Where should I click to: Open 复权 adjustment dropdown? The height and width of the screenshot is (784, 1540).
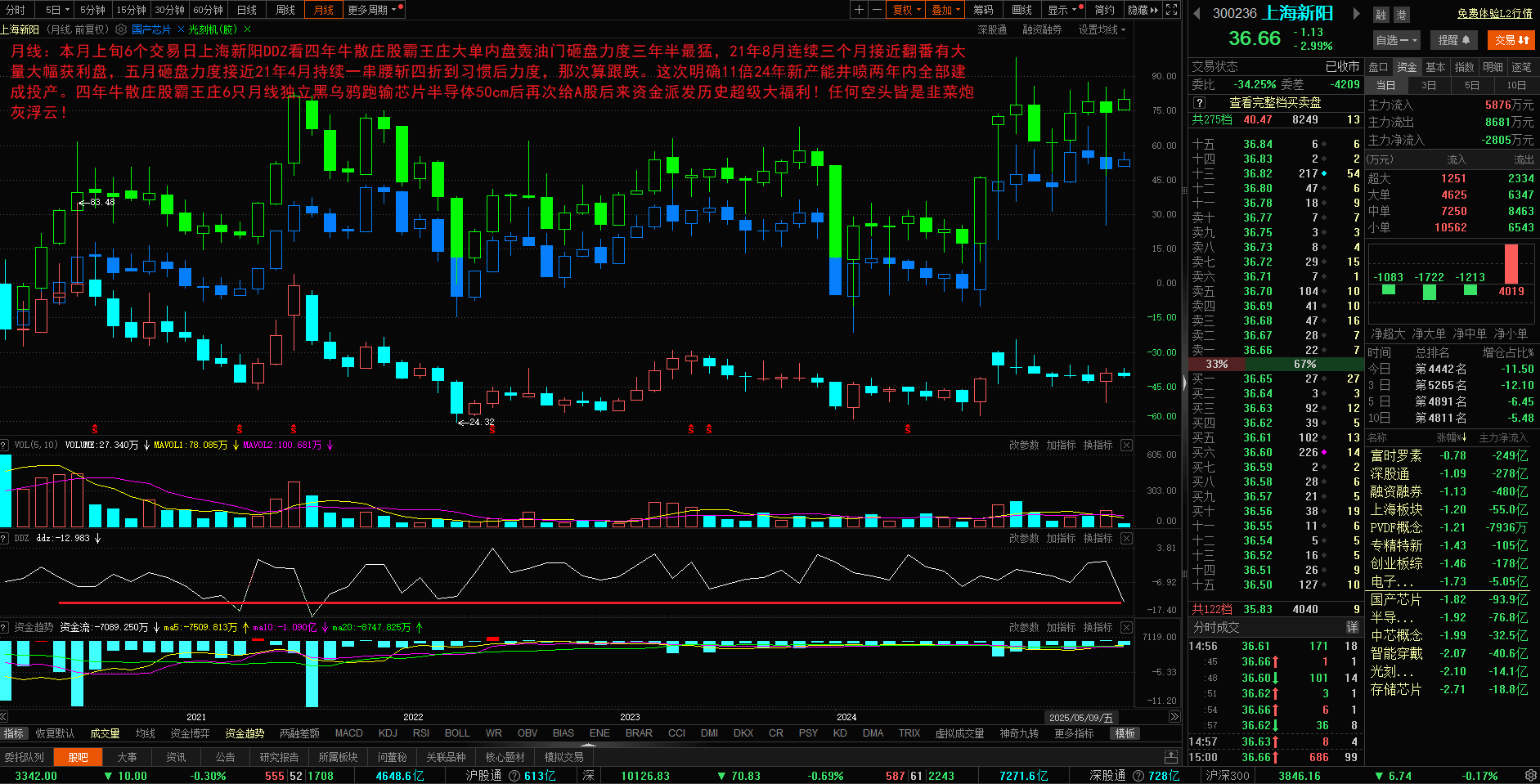click(907, 10)
